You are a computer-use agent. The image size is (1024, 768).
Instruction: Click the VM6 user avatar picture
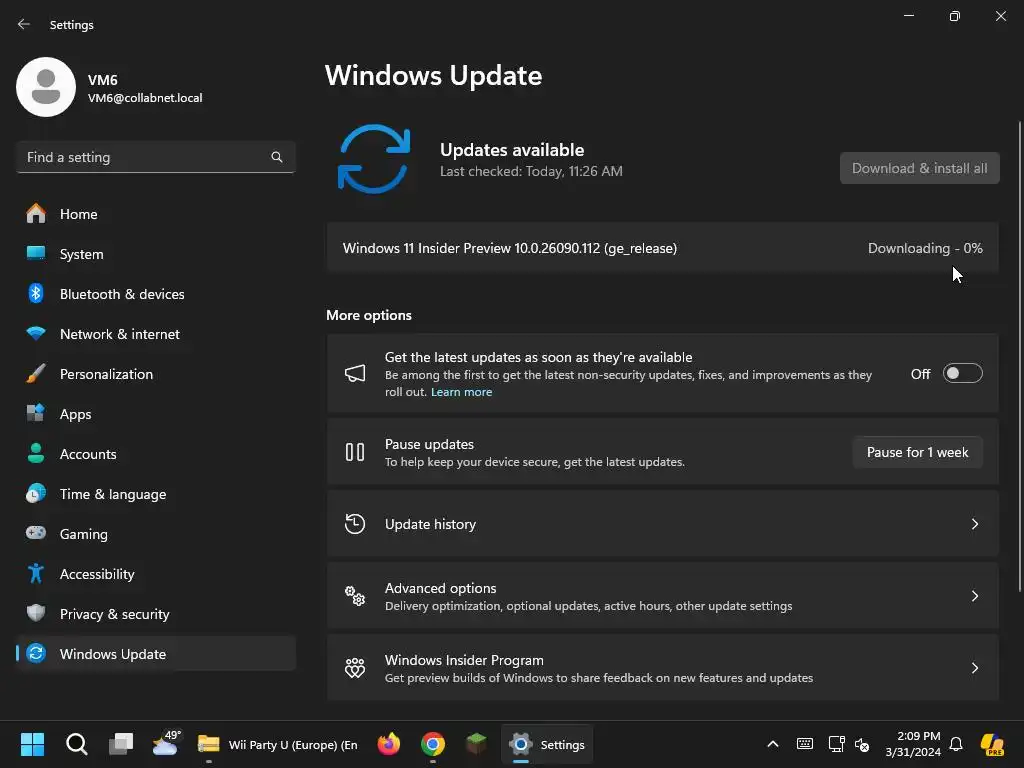(46, 87)
